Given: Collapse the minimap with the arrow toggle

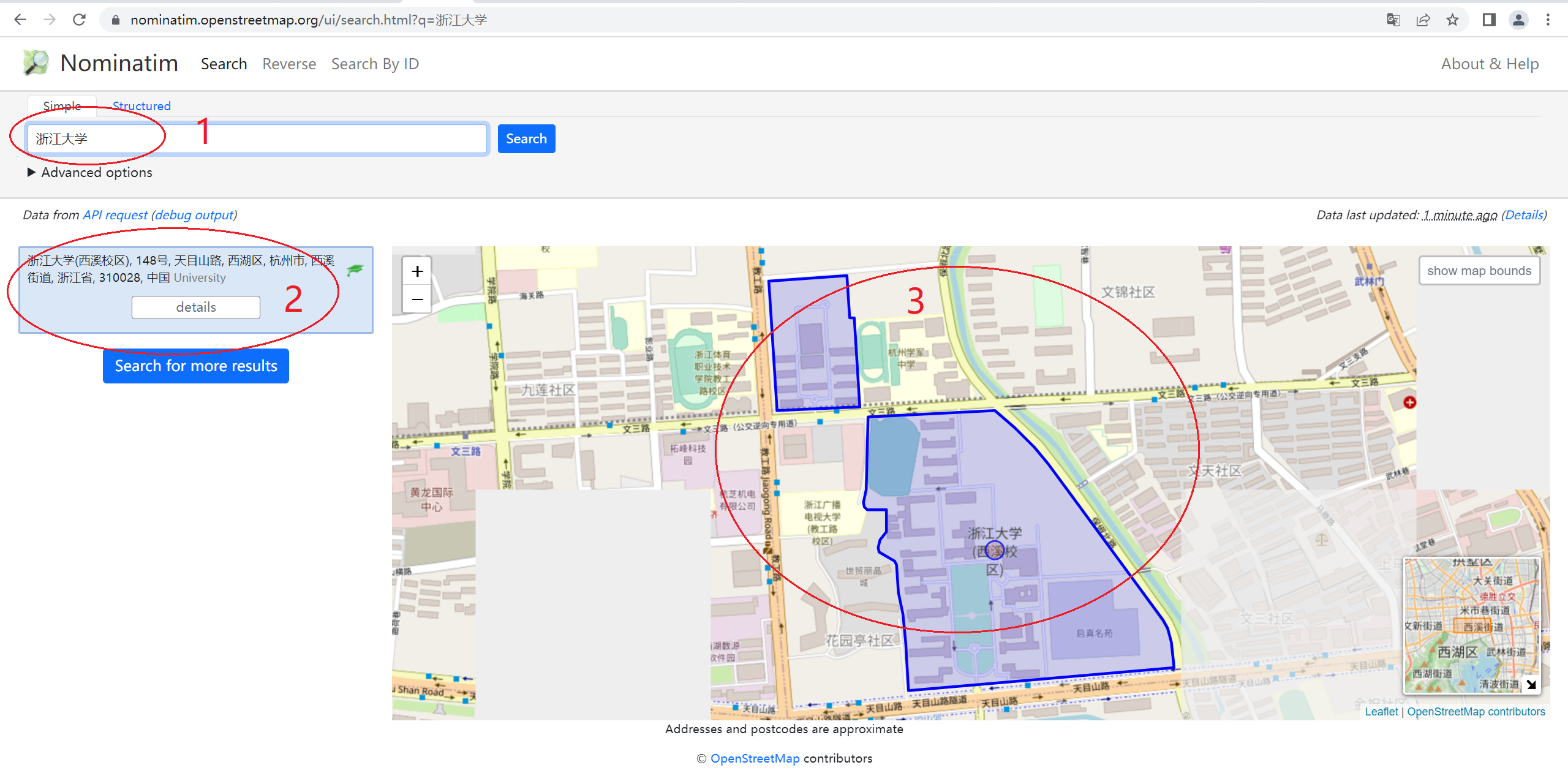Looking at the screenshot, I should pos(1531,684).
